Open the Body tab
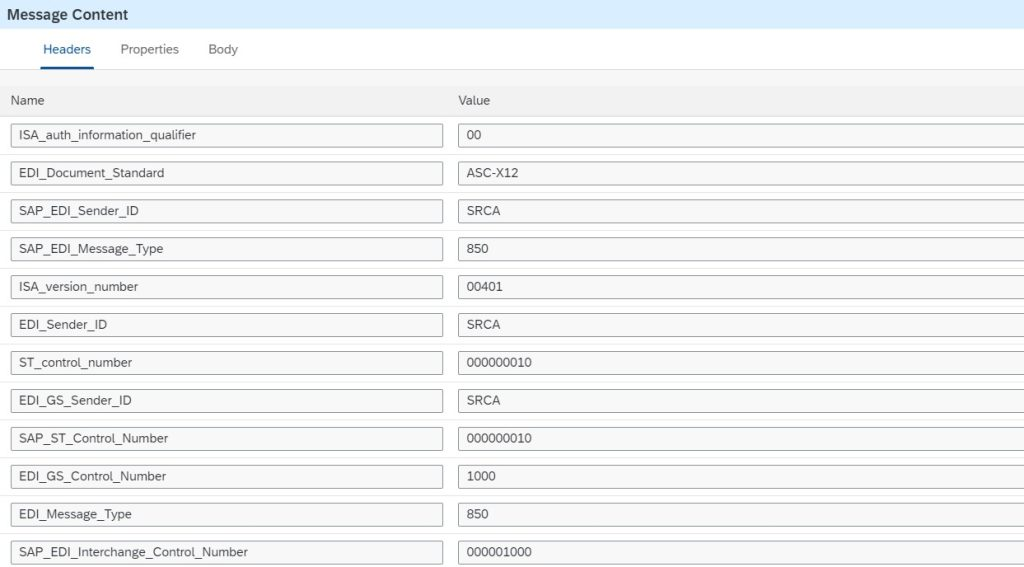 tap(222, 49)
